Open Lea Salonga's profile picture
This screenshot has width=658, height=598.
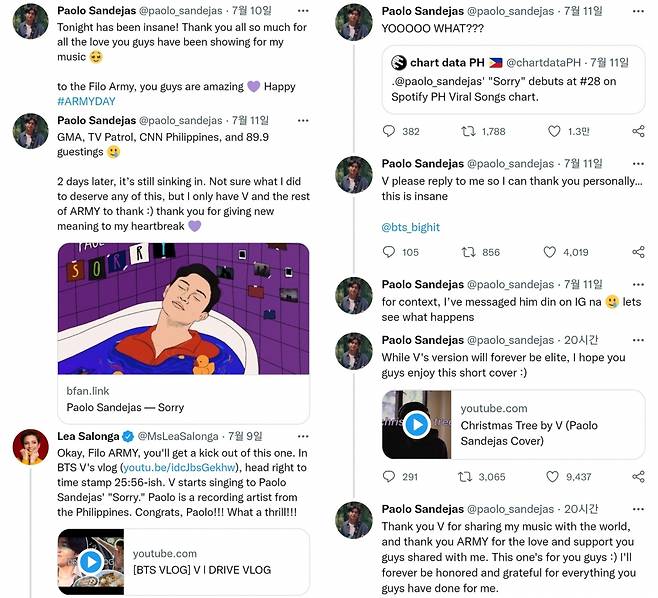pyautogui.click(x=31, y=446)
